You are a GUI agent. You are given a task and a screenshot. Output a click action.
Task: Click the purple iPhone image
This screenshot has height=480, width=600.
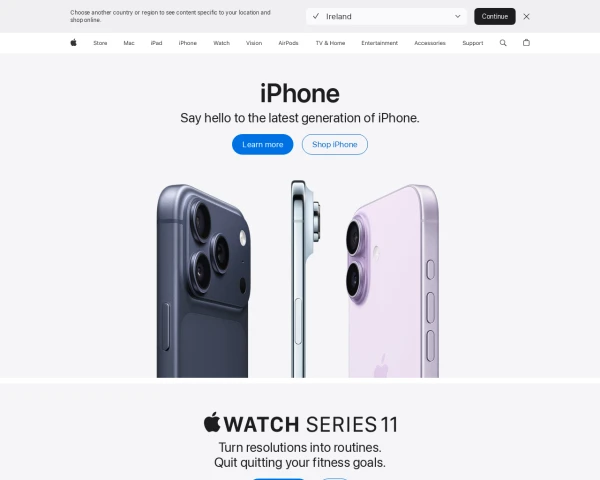(393, 281)
